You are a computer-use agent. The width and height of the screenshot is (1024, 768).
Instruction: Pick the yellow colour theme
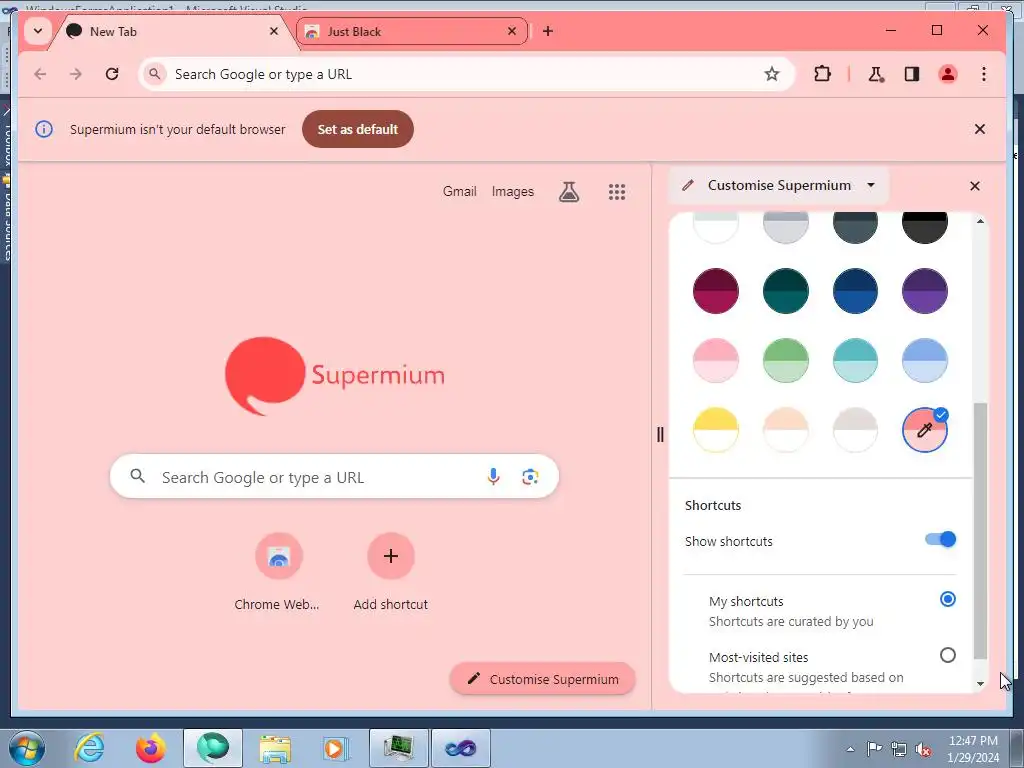pos(716,430)
